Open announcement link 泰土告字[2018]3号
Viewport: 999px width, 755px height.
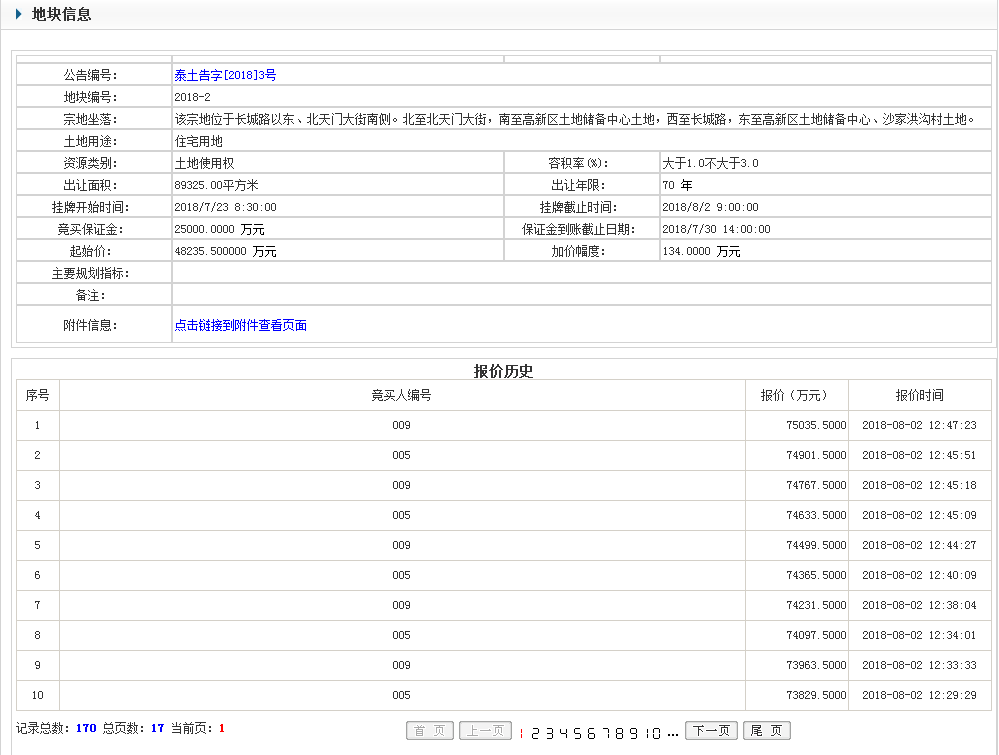pos(225,75)
